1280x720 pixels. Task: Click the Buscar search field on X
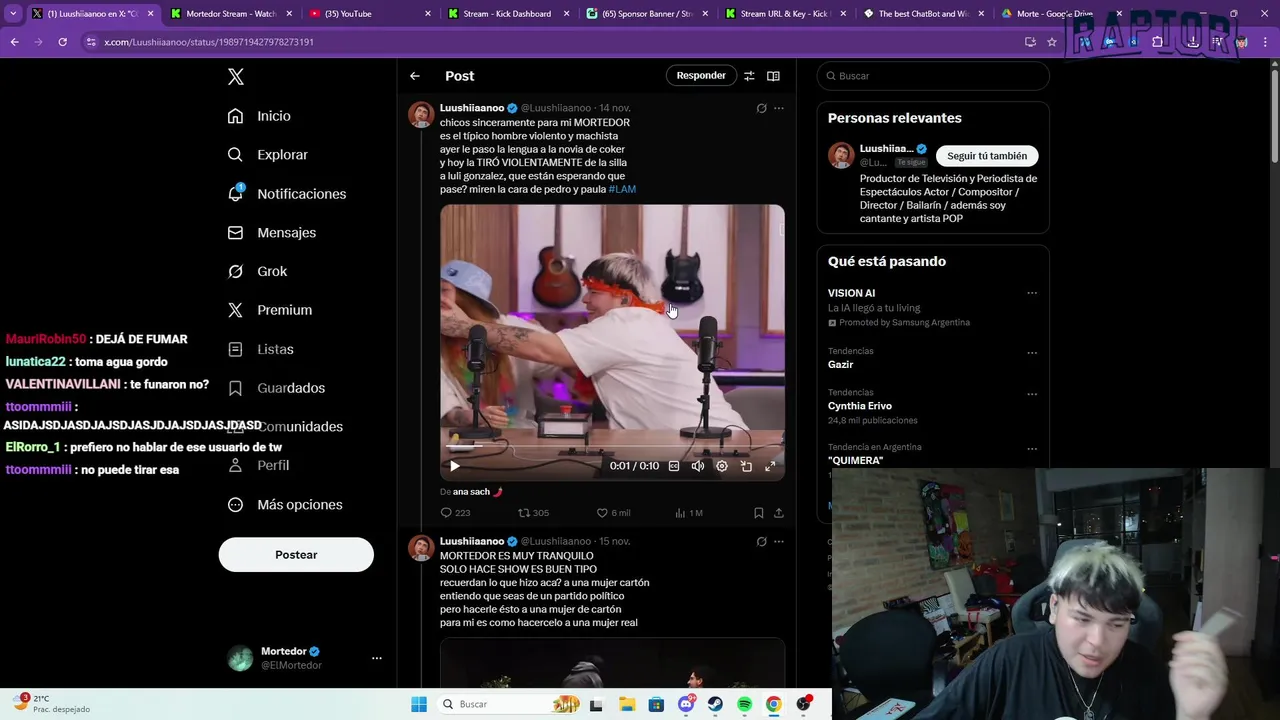[933, 76]
